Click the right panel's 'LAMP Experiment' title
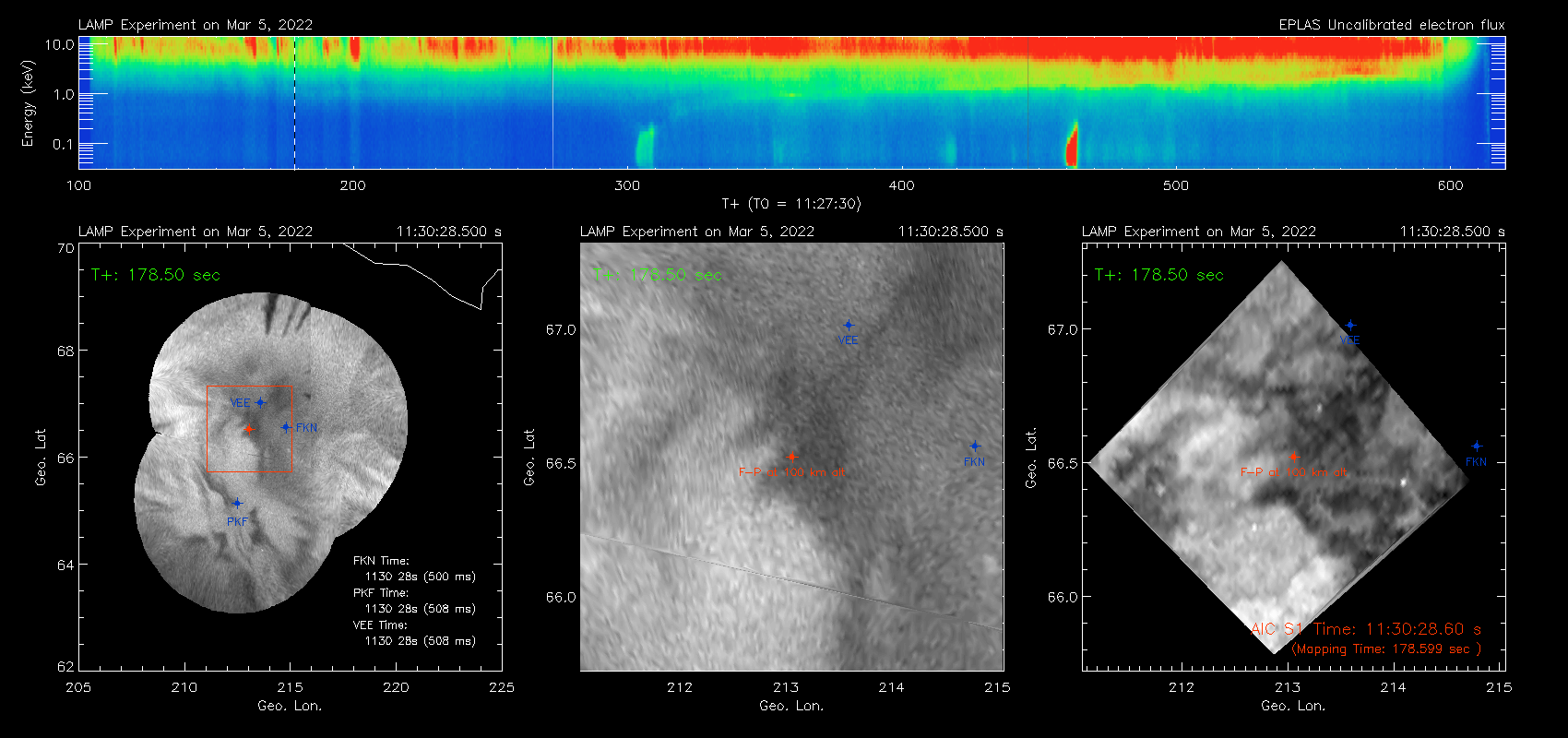Viewport: 1568px width, 738px height. (1199, 232)
